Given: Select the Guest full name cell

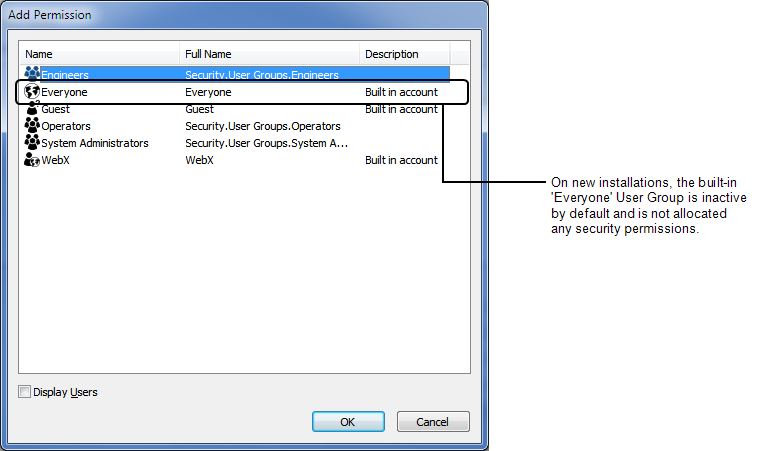Looking at the screenshot, I should [x=200, y=109].
